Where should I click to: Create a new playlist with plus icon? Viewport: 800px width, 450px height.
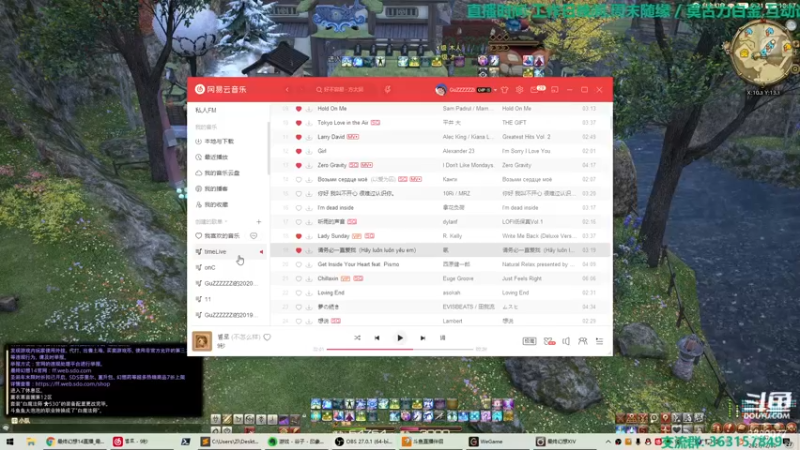click(x=259, y=222)
